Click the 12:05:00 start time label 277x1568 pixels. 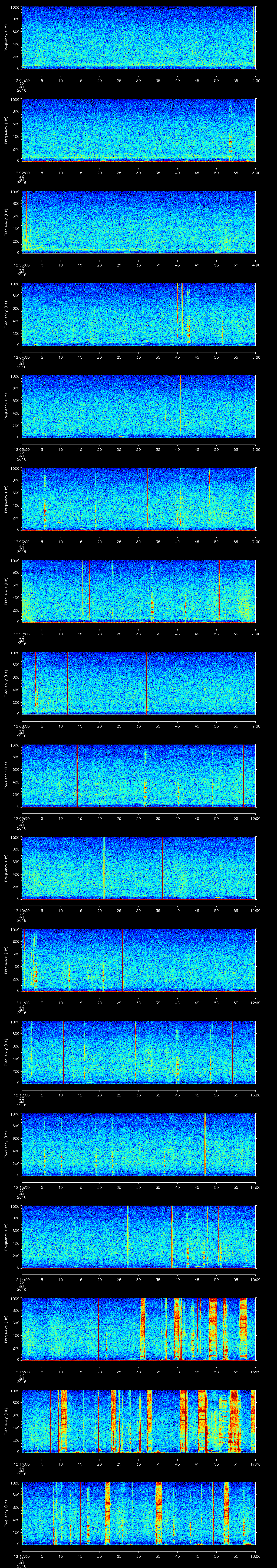tap(21, 449)
